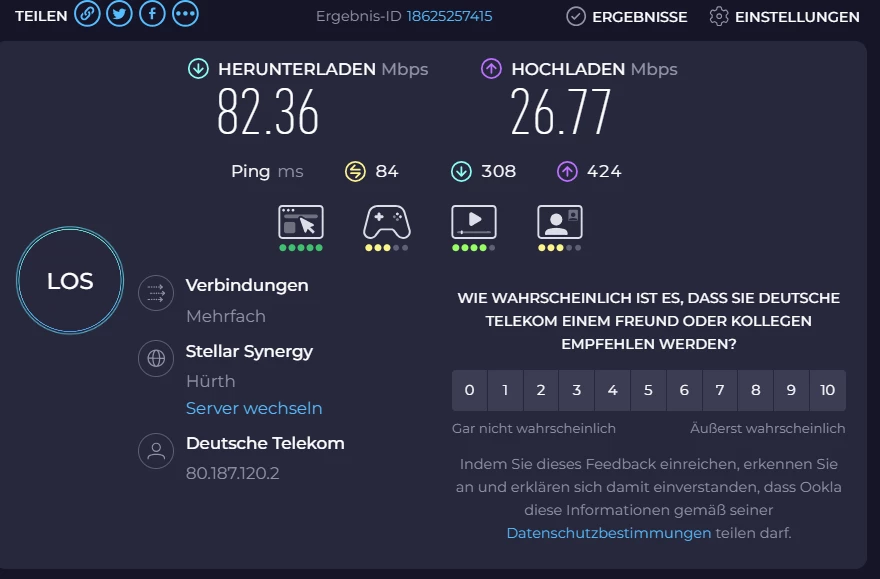This screenshot has width=880, height=579.
Task: Click the Gar nicht wahrscheinlich label
Action: tap(534, 428)
